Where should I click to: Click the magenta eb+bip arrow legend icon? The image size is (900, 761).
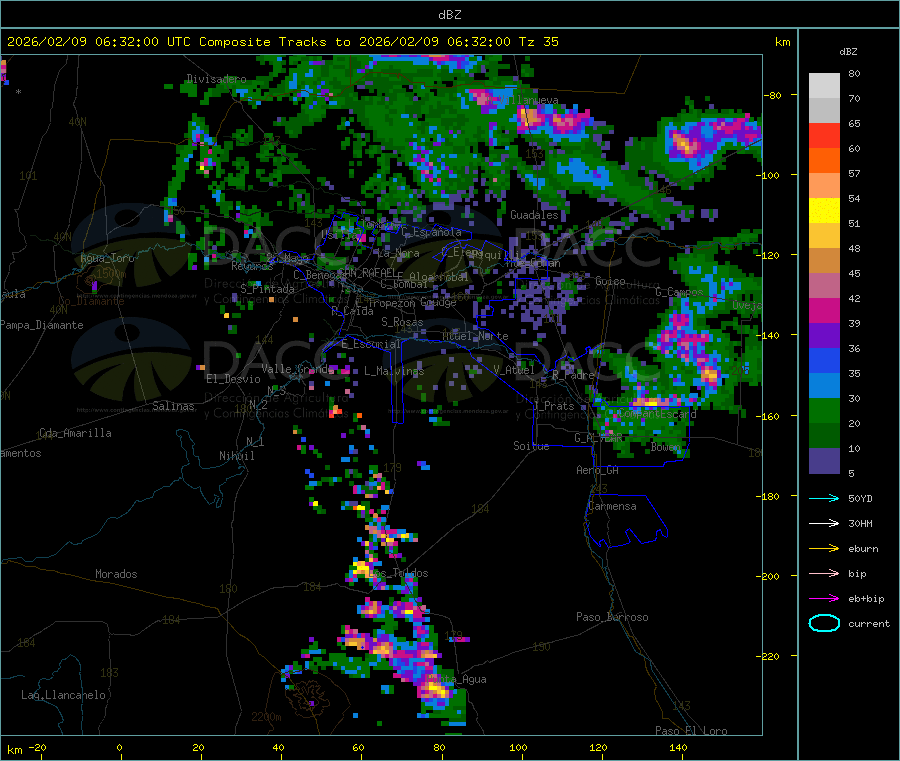pos(824,598)
